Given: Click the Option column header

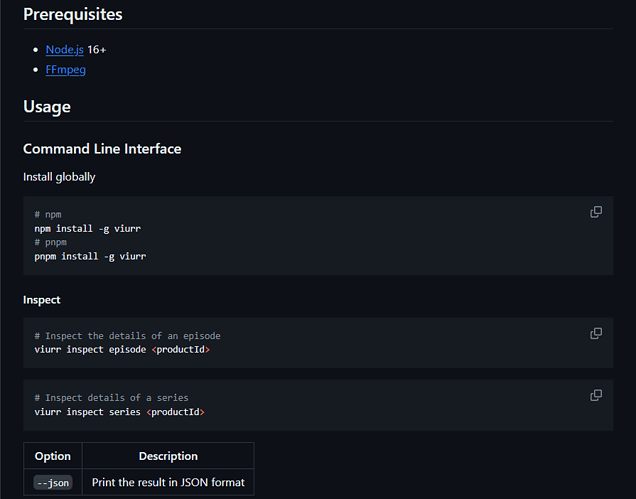Looking at the screenshot, I should (53, 456).
